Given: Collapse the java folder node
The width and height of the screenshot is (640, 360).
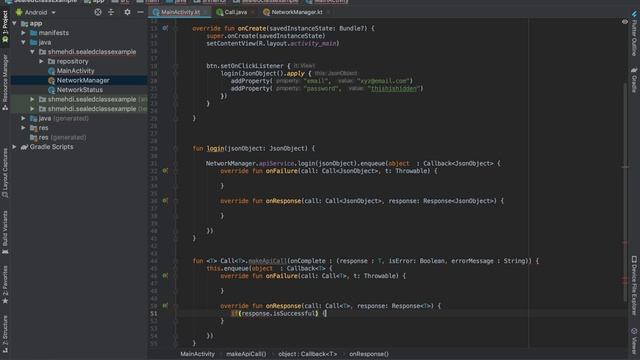Looking at the screenshot, I should pyautogui.click(x=24, y=42).
